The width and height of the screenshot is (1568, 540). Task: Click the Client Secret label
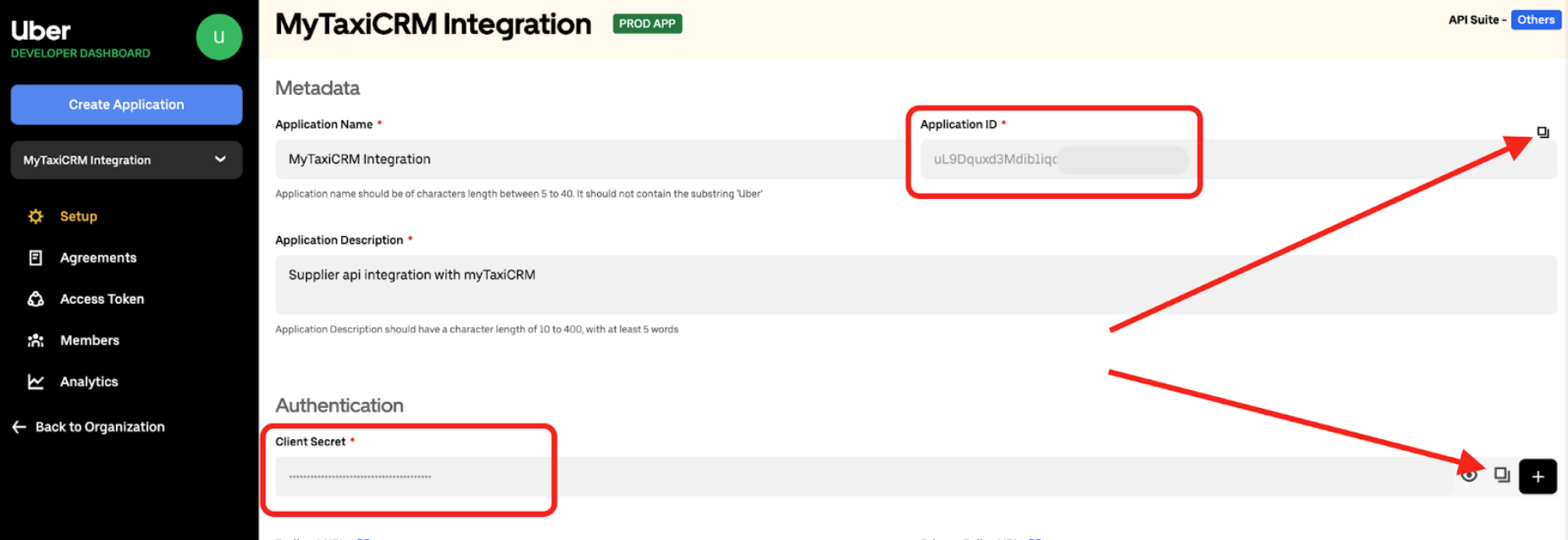[x=311, y=442]
